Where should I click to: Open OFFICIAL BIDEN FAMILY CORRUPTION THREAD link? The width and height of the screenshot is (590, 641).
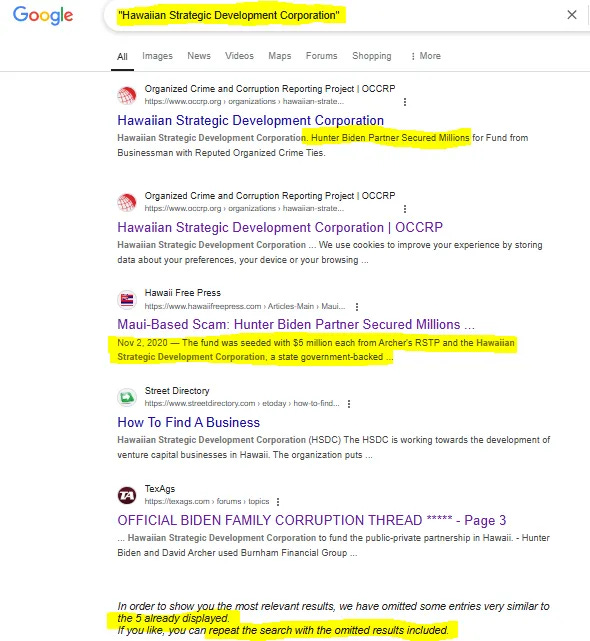[x=312, y=520]
